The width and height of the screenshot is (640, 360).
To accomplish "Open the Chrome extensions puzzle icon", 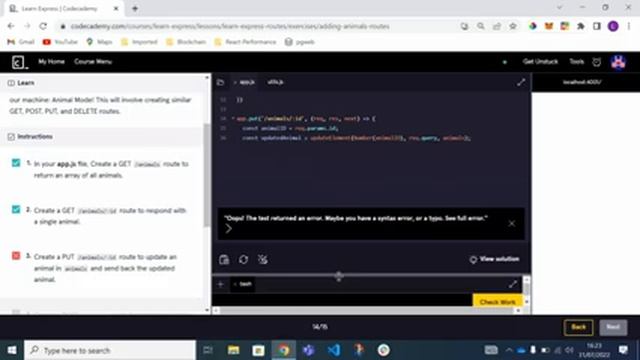I will pyautogui.click(x=580, y=26).
